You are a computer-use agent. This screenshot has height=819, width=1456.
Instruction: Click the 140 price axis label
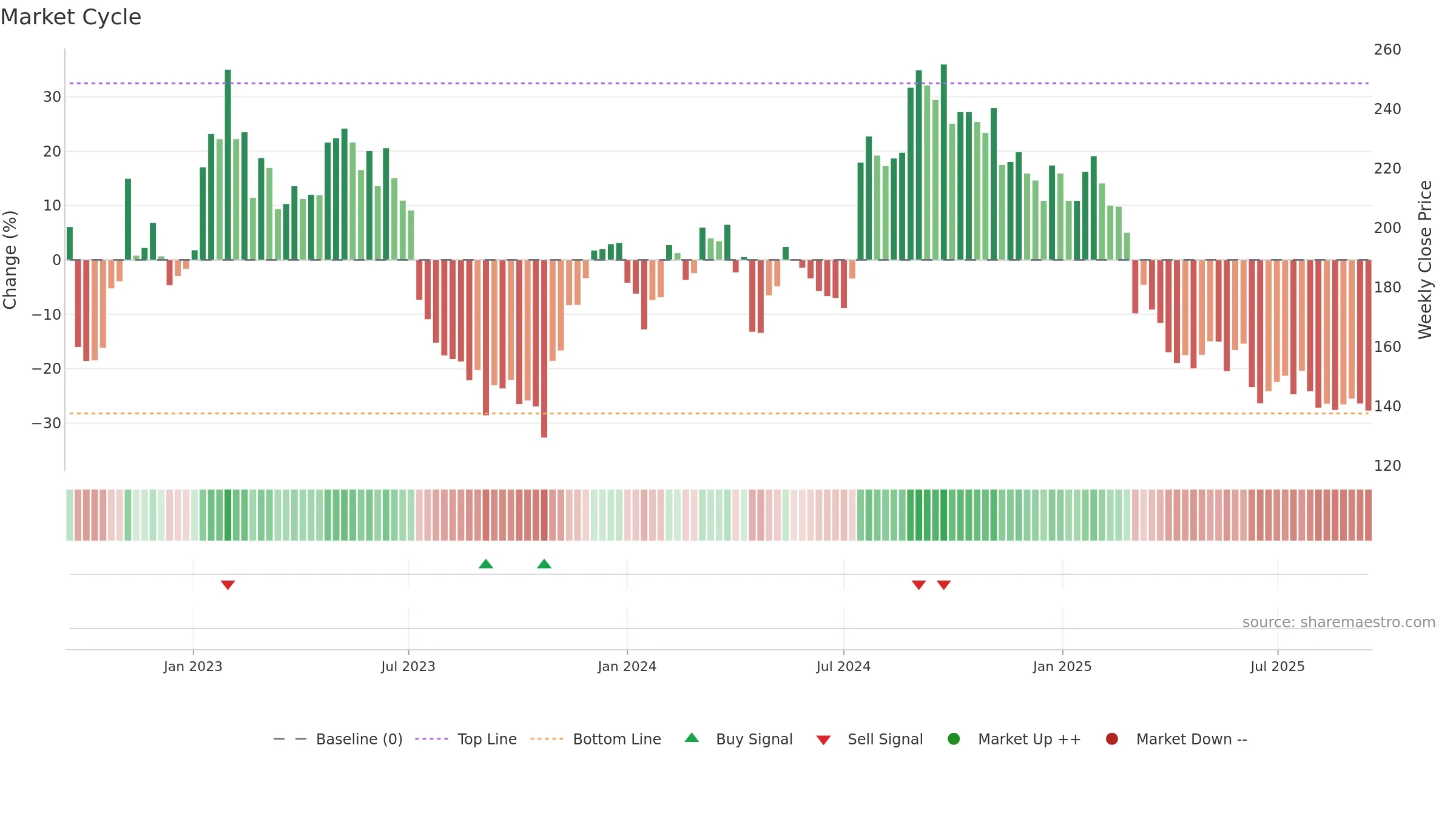pyautogui.click(x=1387, y=406)
